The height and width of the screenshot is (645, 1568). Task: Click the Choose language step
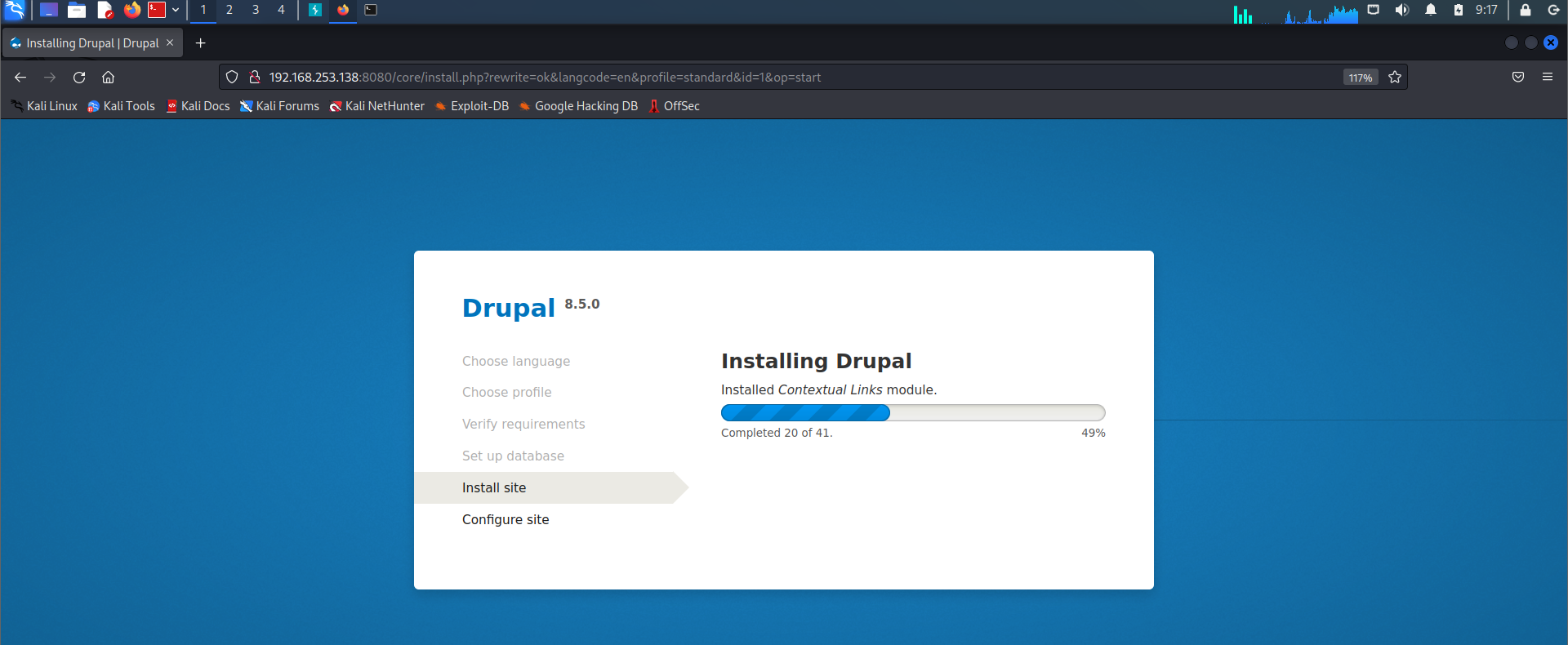click(516, 361)
